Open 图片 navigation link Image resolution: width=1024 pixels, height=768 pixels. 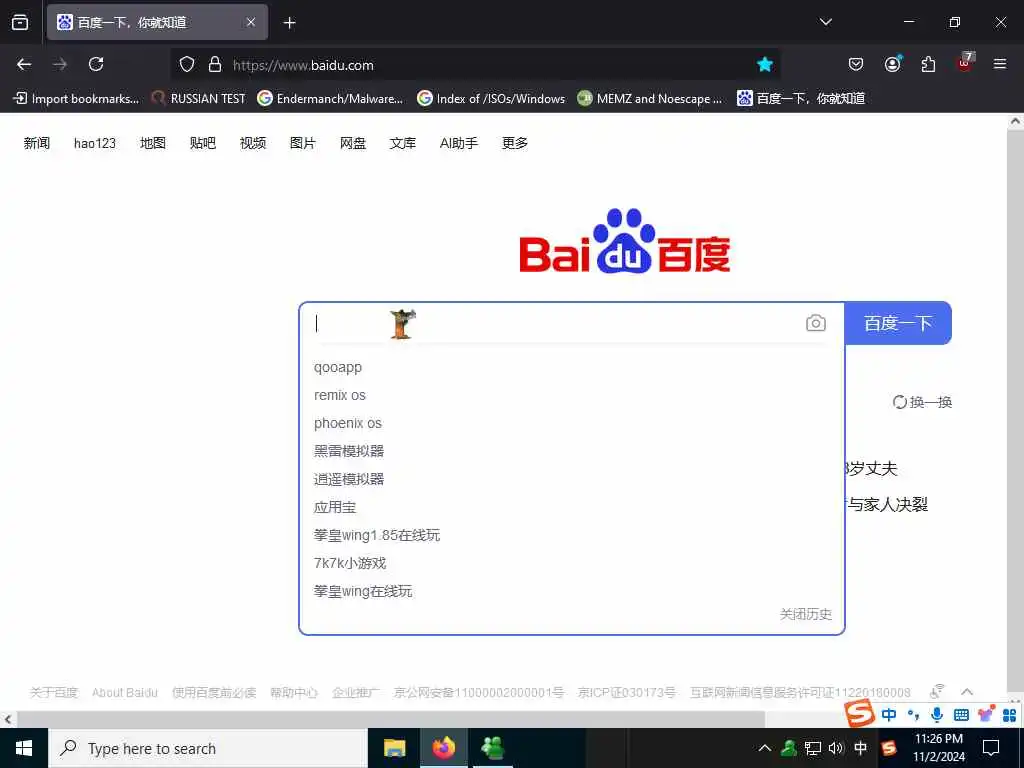[303, 143]
